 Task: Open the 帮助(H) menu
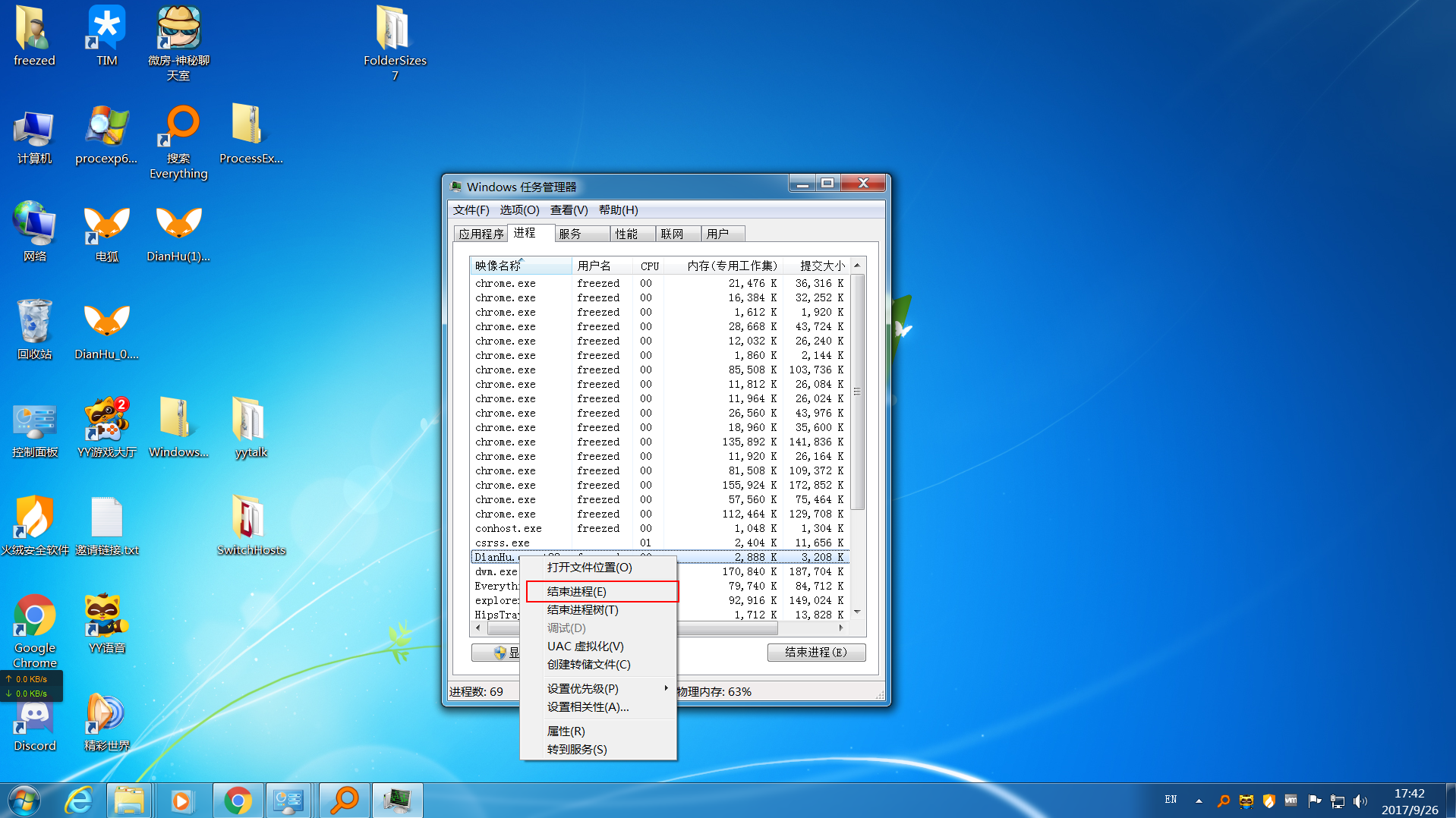[x=619, y=210]
